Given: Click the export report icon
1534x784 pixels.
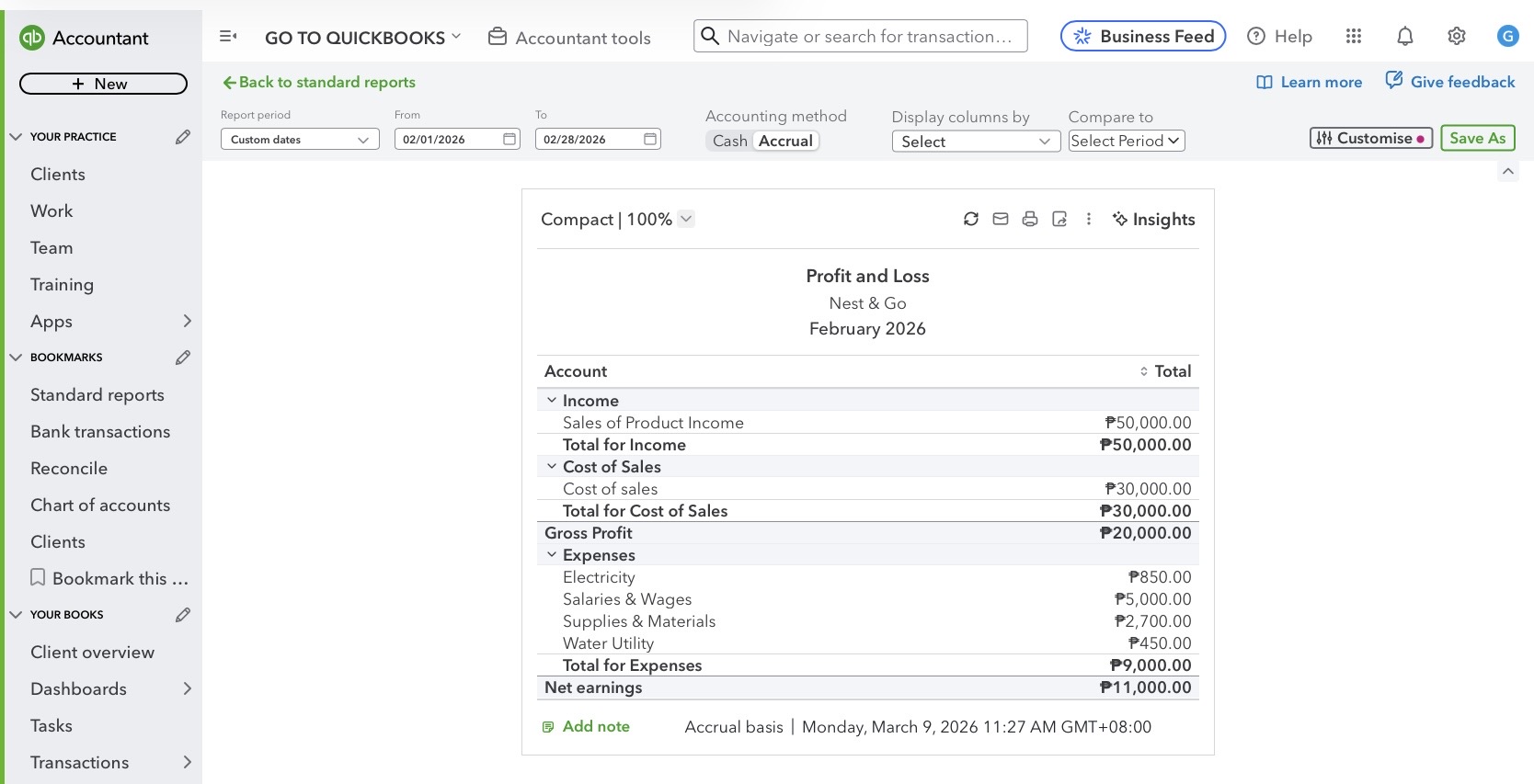Looking at the screenshot, I should [x=1059, y=219].
